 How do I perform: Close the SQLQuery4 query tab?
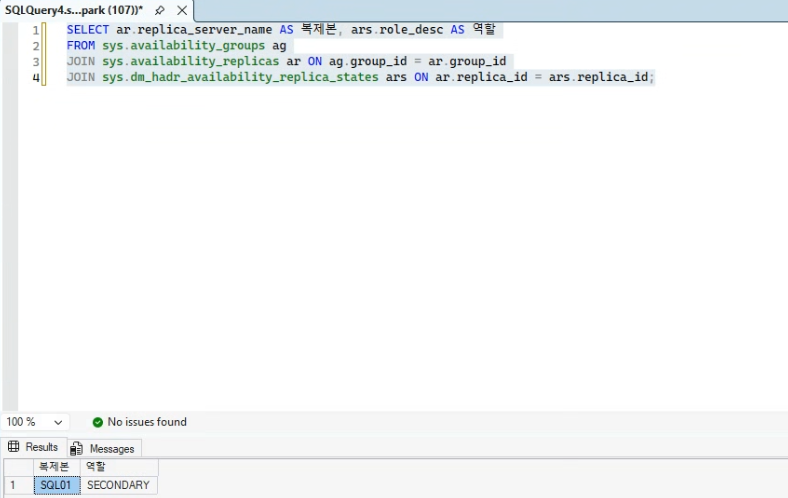pos(182,10)
